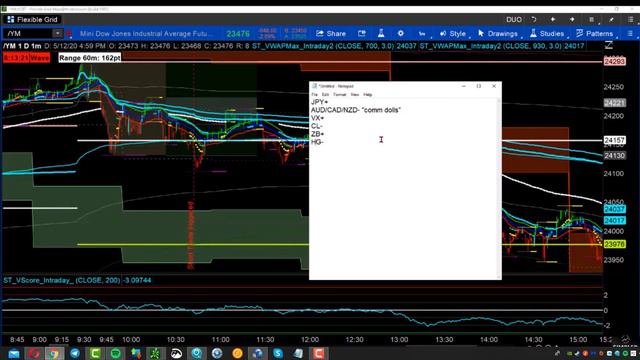Image resolution: width=640 pixels, height=360 pixels.
Task: Click the 12:00 time axis label
Action: 310,340
